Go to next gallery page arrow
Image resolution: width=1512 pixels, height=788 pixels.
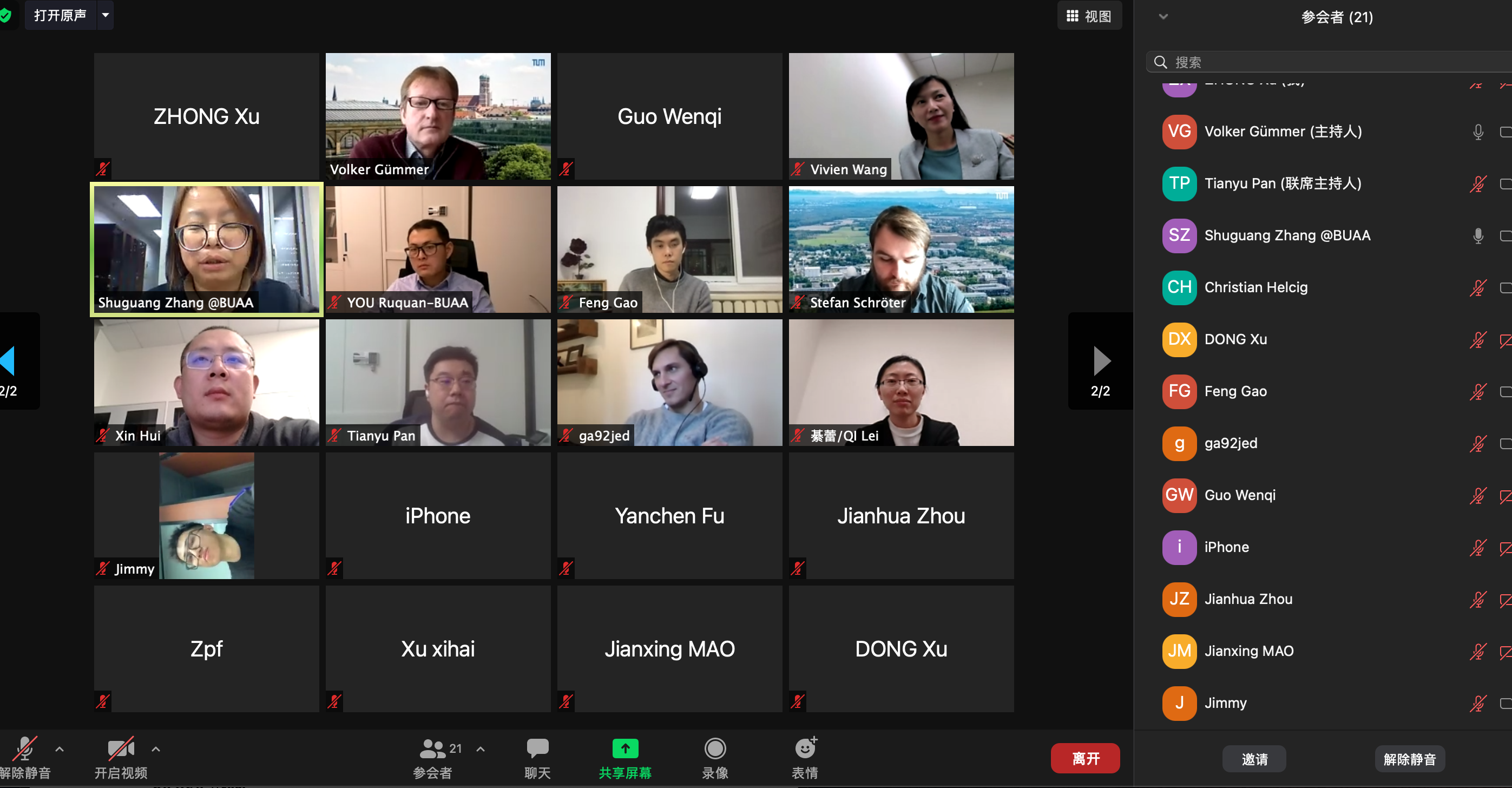point(1101,361)
